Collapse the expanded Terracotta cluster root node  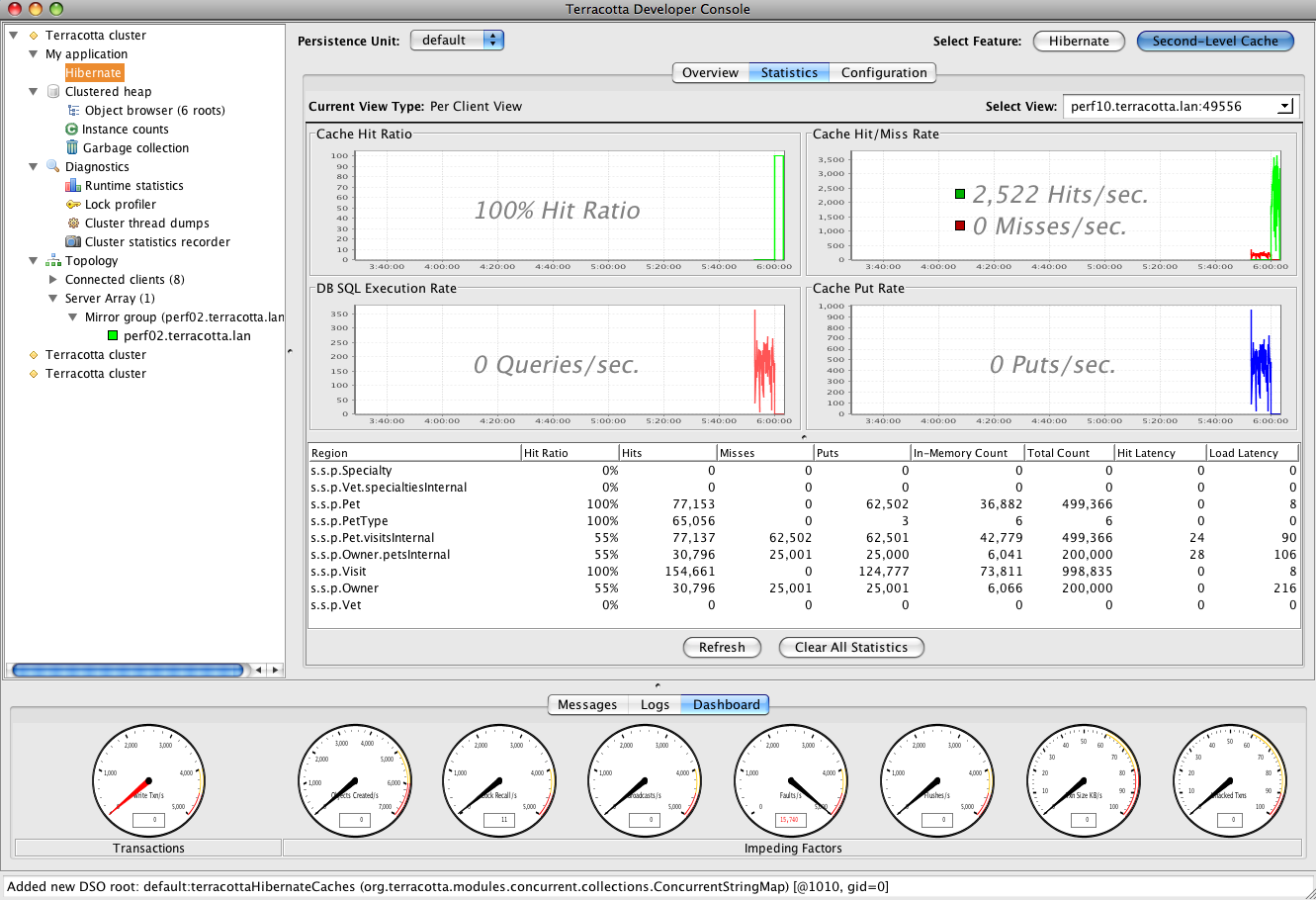[14, 35]
